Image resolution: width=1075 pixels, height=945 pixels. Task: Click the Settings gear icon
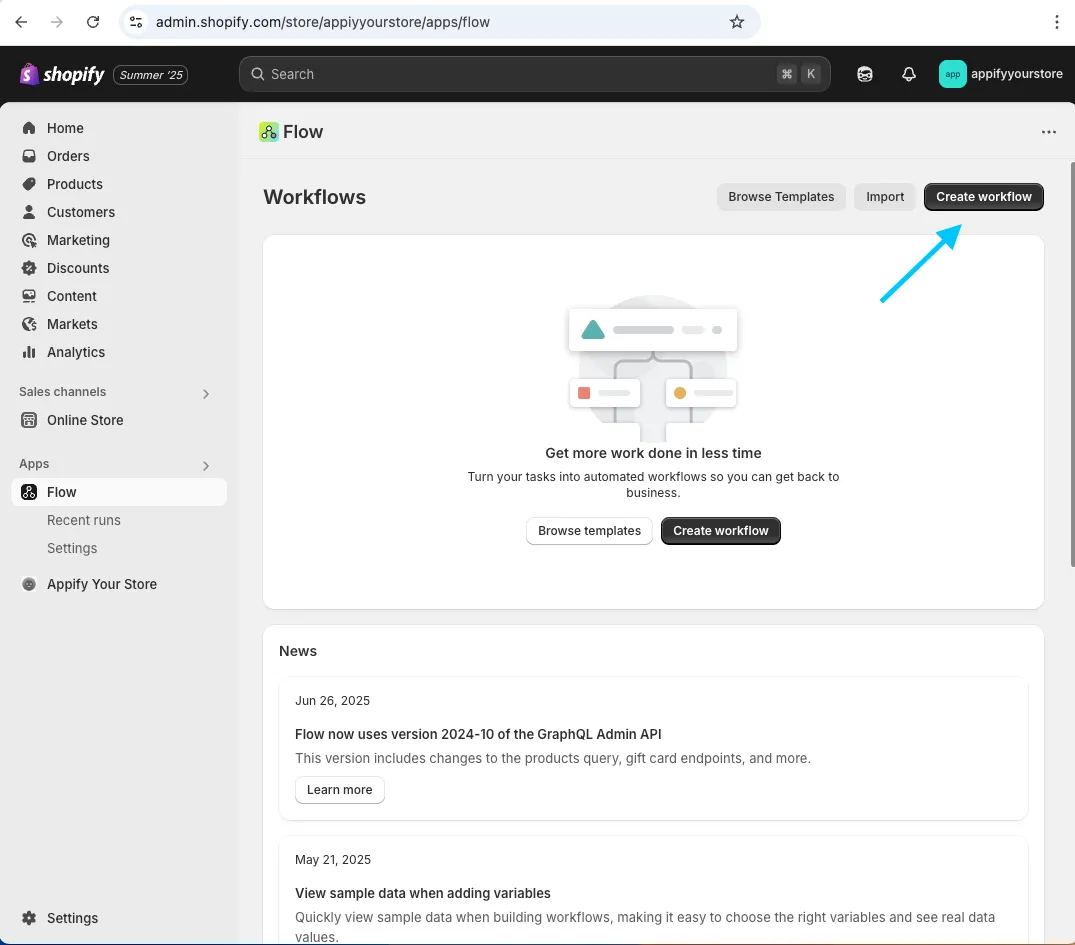pyautogui.click(x=29, y=918)
